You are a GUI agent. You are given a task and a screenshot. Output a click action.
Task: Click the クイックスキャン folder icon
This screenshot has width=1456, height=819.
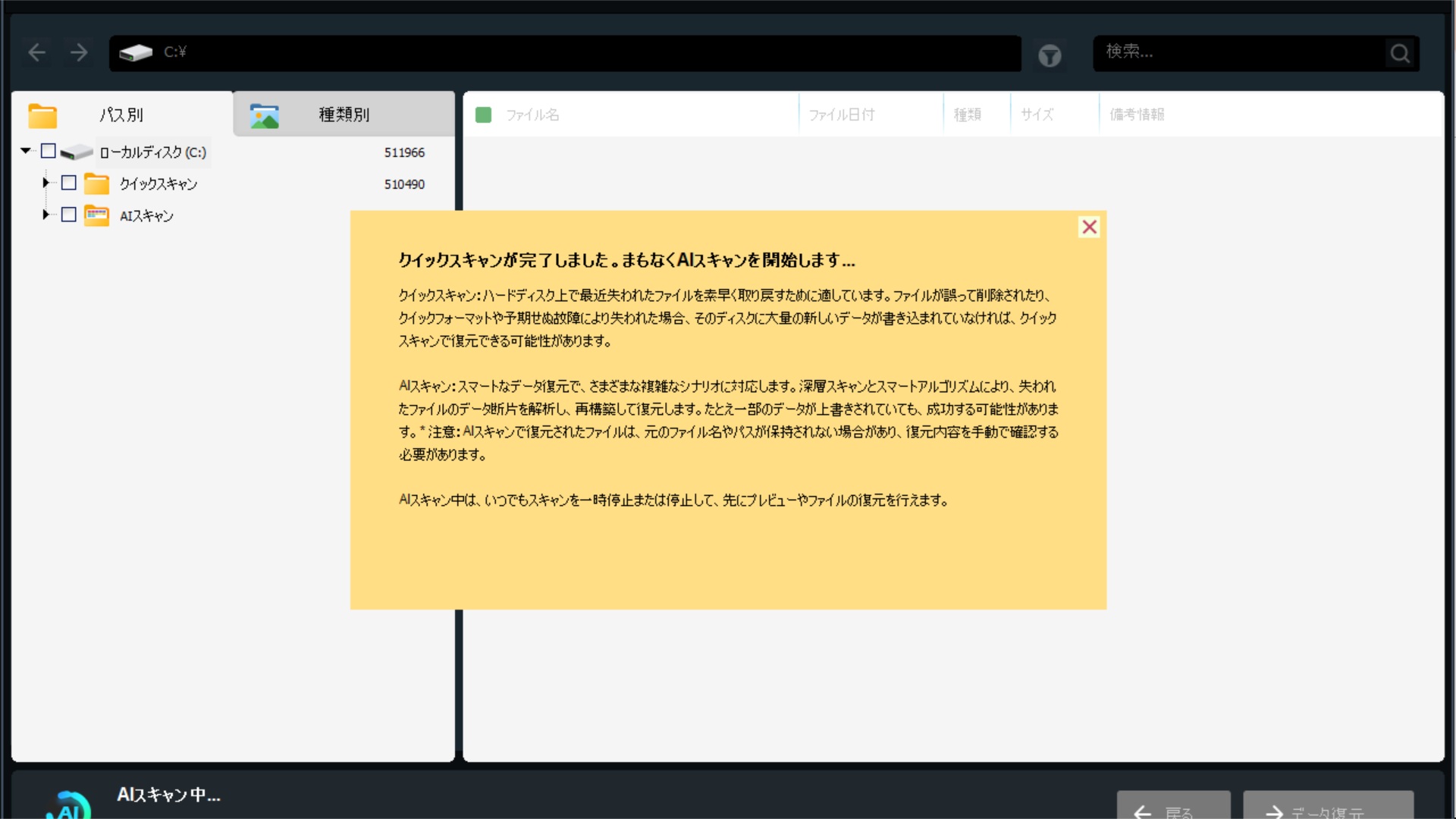tap(96, 184)
